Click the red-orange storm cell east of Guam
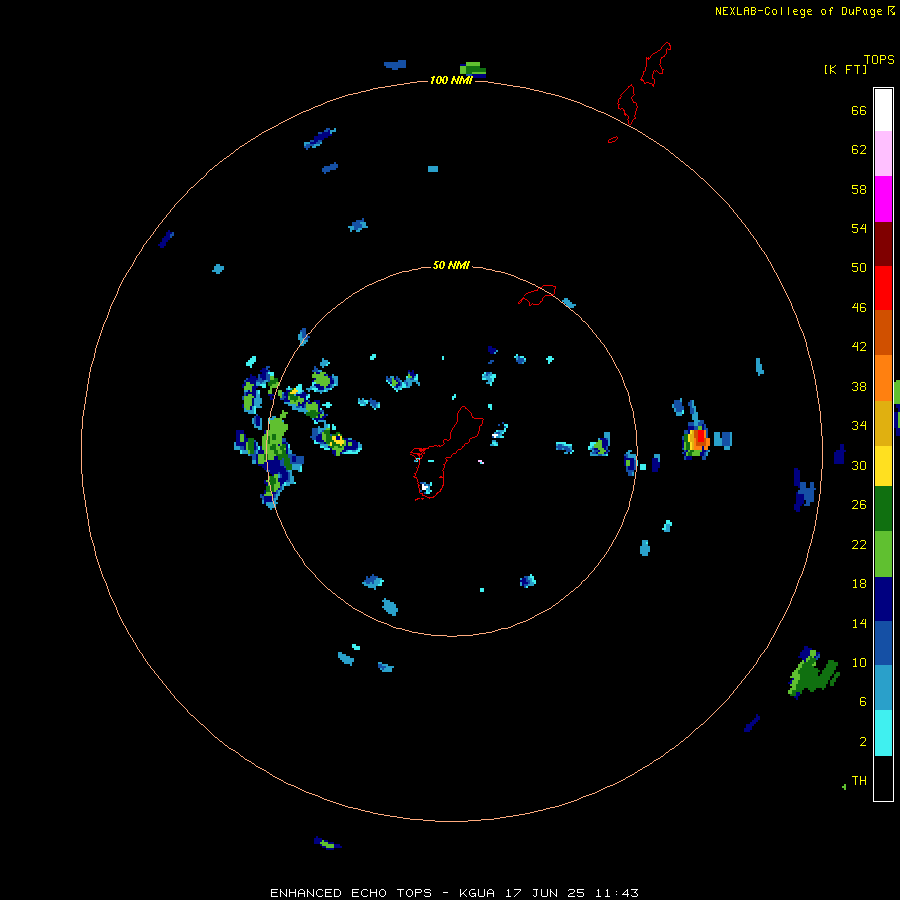Screen dimensions: 900x900 pos(699,439)
